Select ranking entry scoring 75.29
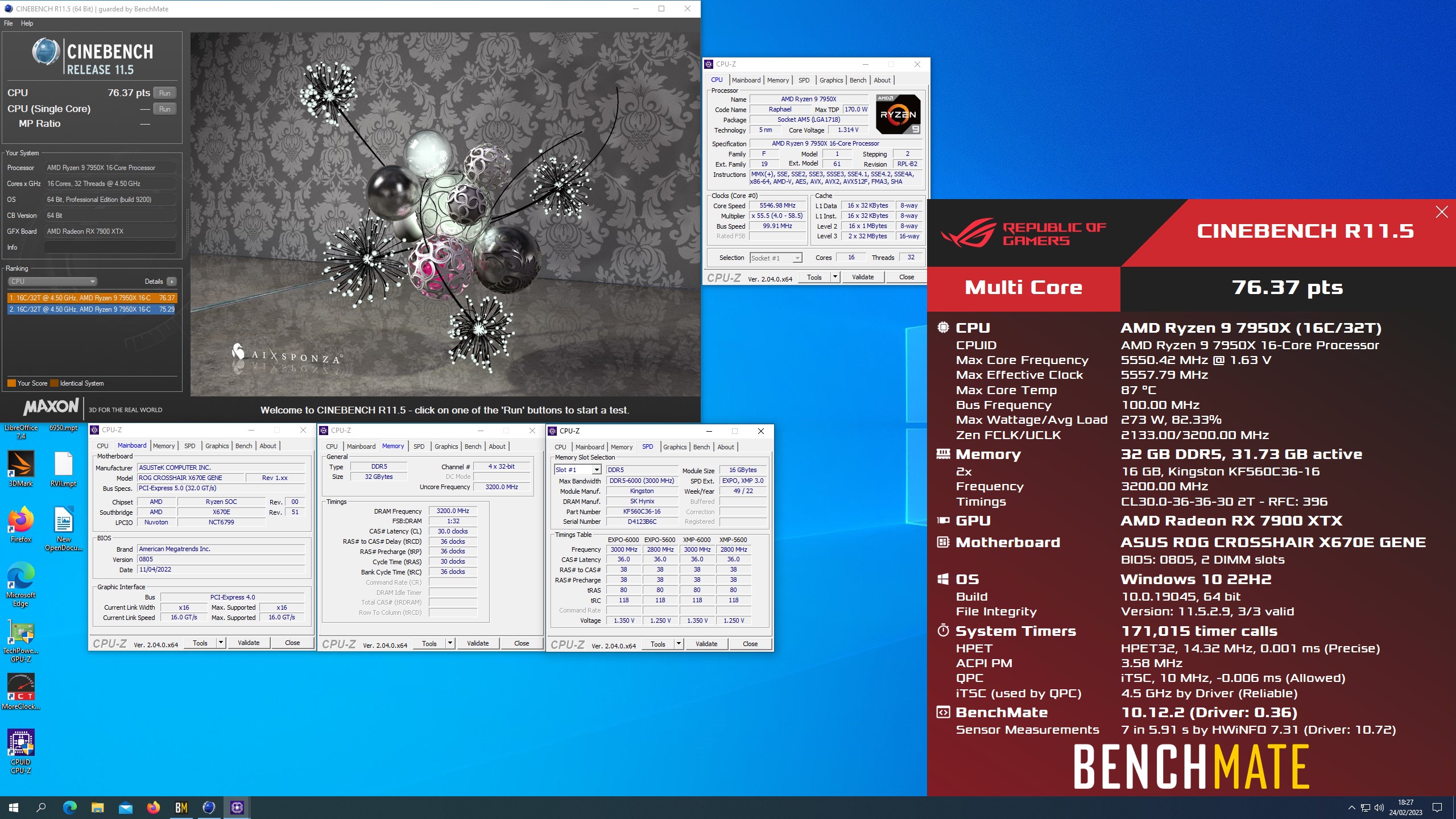The image size is (1456, 819). 92,309
